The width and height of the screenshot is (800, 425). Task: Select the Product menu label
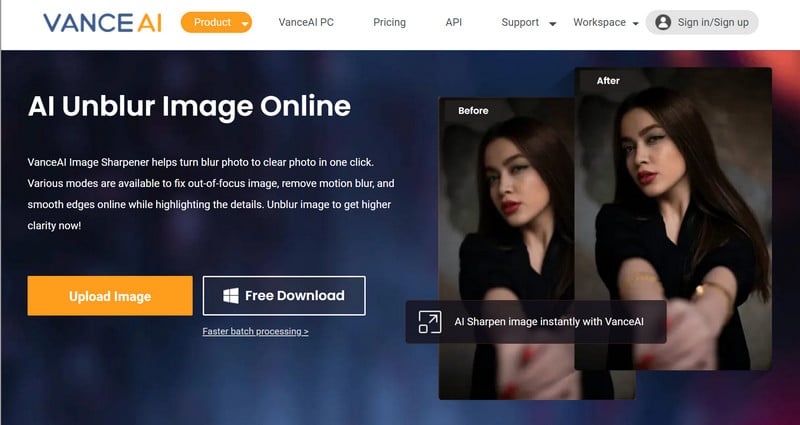click(x=212, y=22)
